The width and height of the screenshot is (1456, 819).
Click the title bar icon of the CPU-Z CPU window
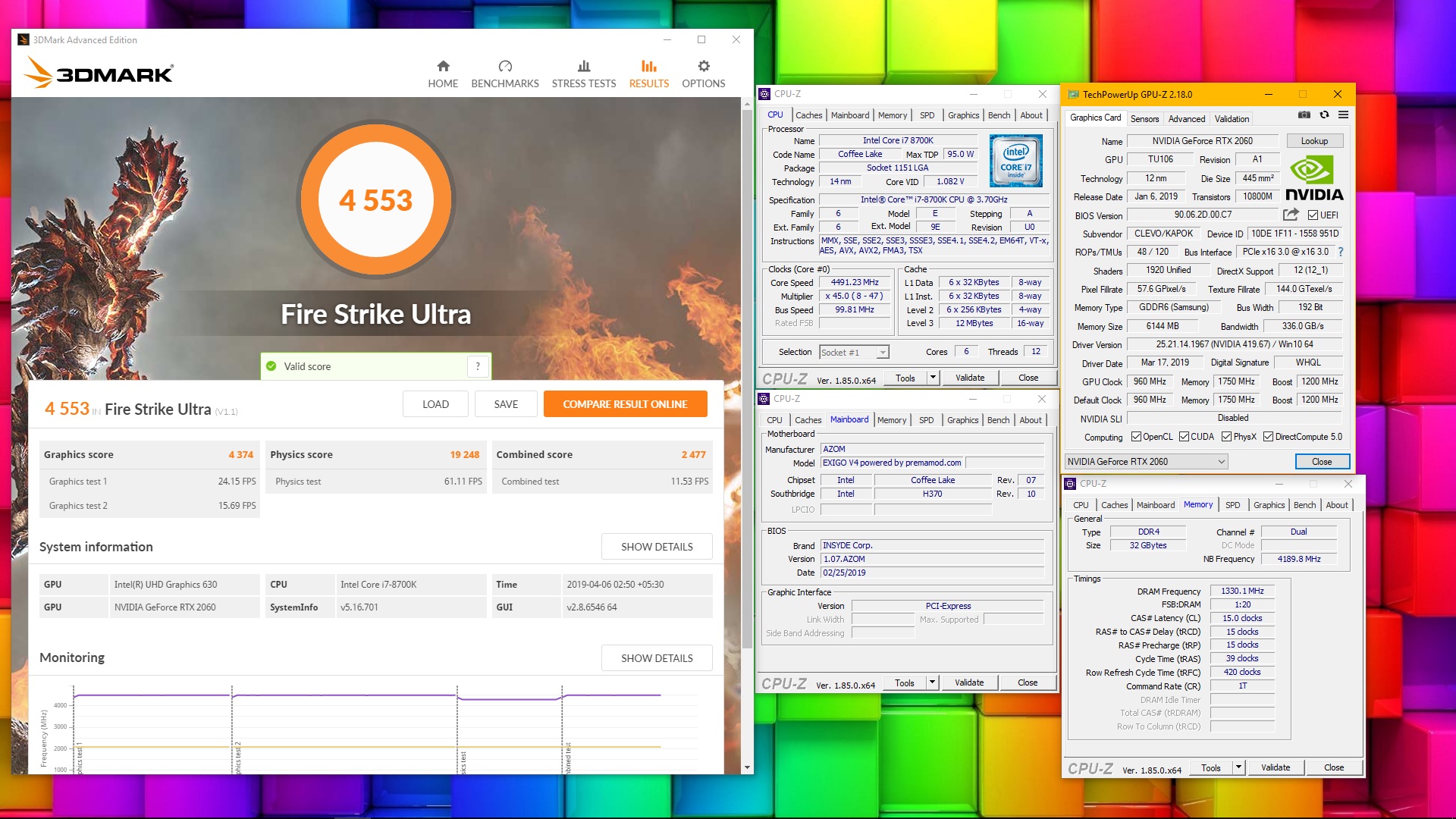click(764, 94)
